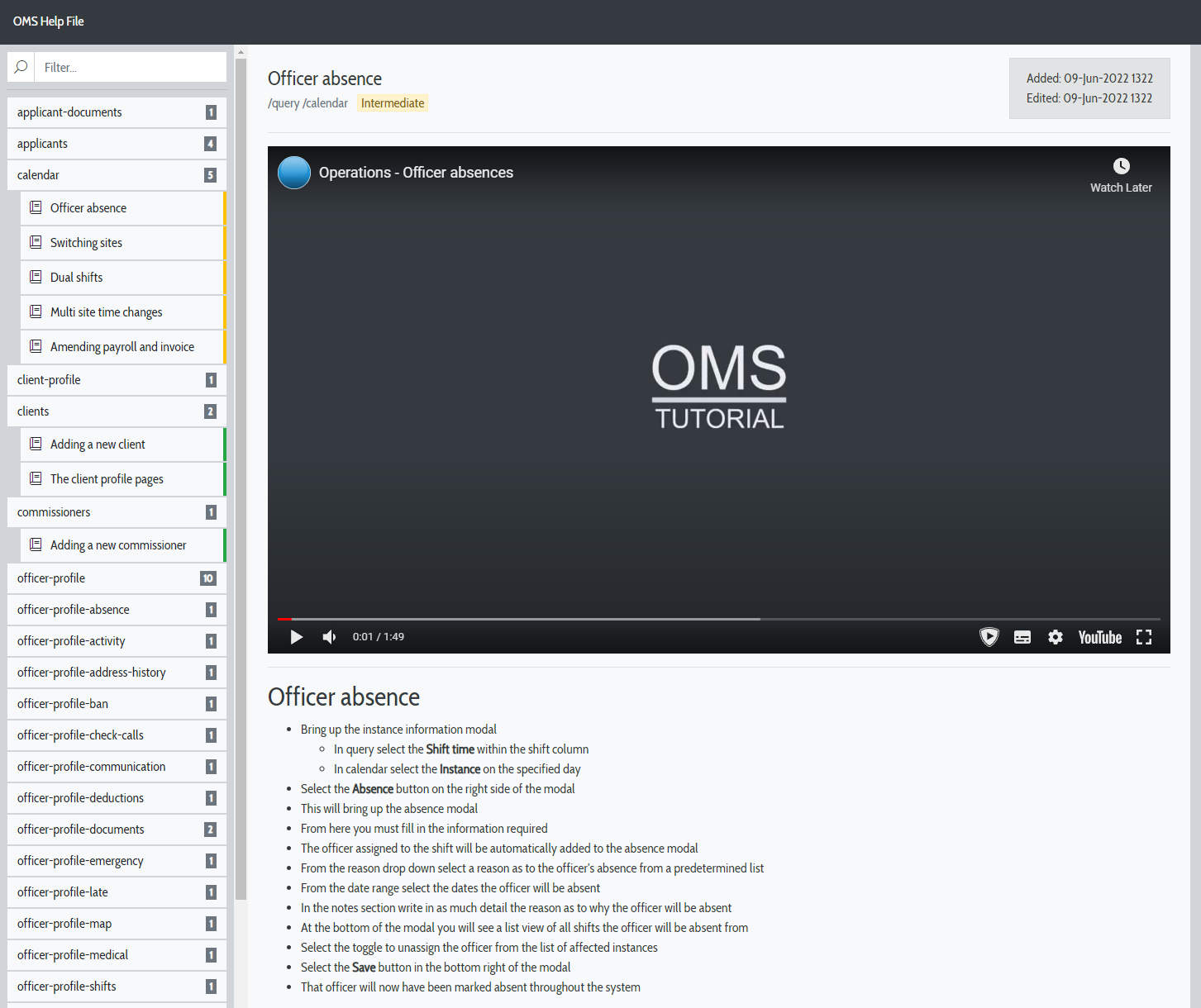Image resolution: width=1201 pixels, height=1008 pixels.
Task: Open Multi site time changes article
Action: pos(122,312)
